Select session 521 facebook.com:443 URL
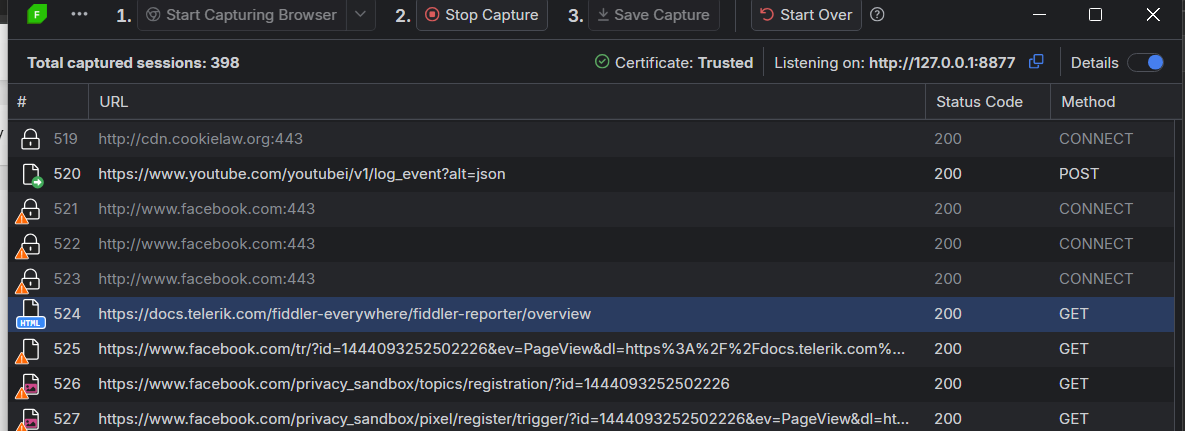 point(206,209)
